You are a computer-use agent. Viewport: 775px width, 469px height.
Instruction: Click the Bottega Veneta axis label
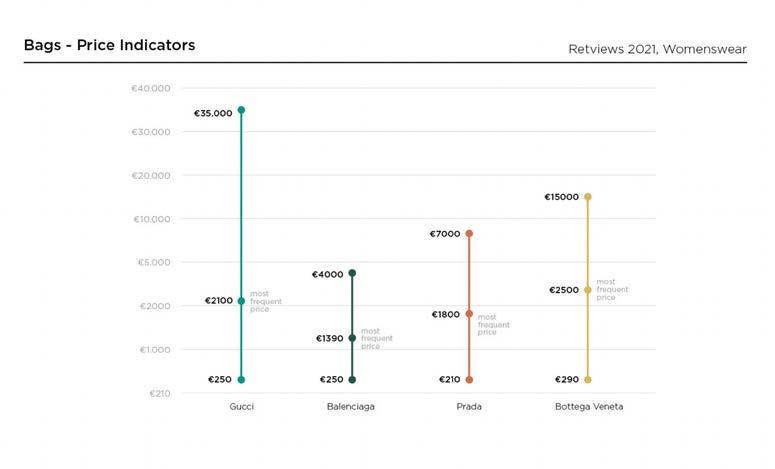click(x=589, y=407)
